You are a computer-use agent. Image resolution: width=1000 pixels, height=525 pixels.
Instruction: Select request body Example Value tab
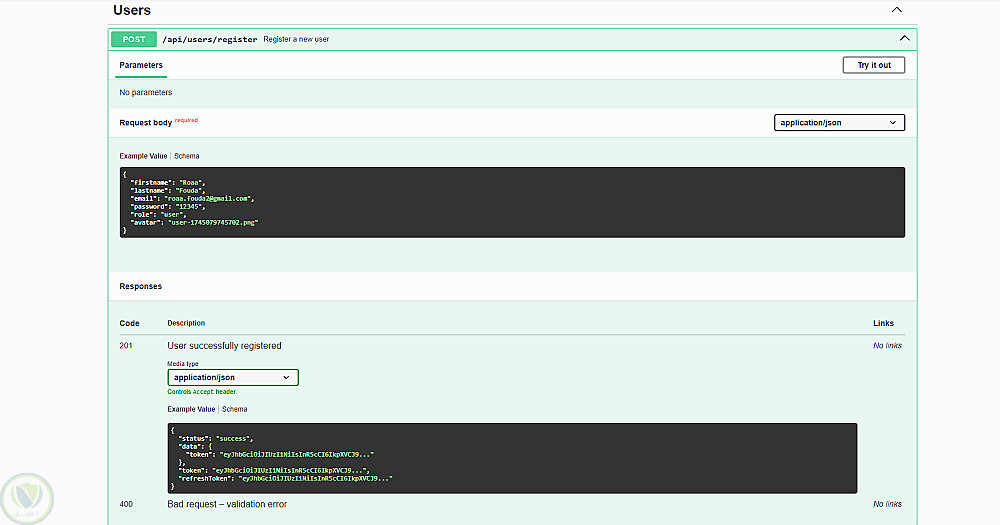pyautogui.click(x=144, y=156)
